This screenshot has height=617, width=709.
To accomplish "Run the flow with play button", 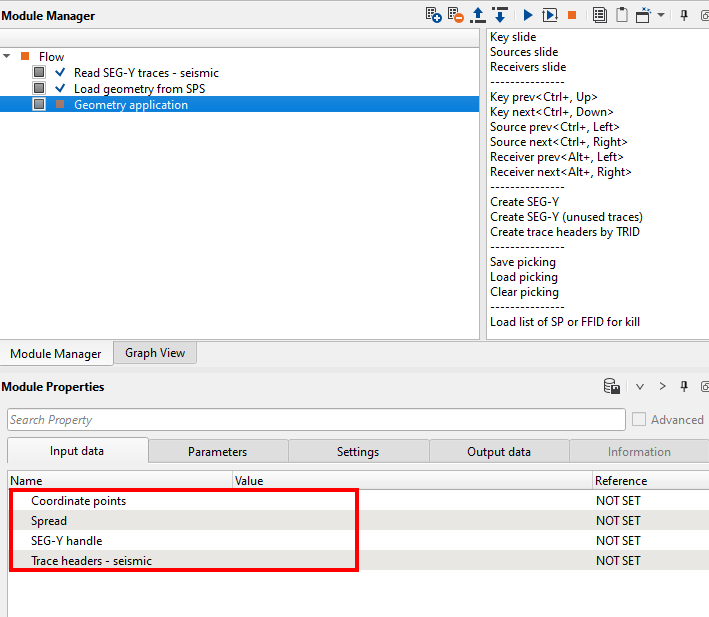I will [x=528, y=15].
